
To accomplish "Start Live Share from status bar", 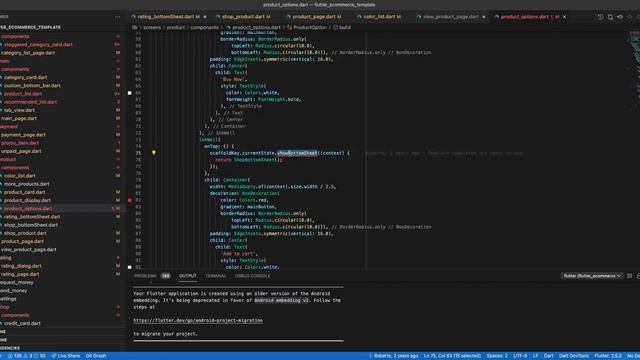I will point(66,356).
